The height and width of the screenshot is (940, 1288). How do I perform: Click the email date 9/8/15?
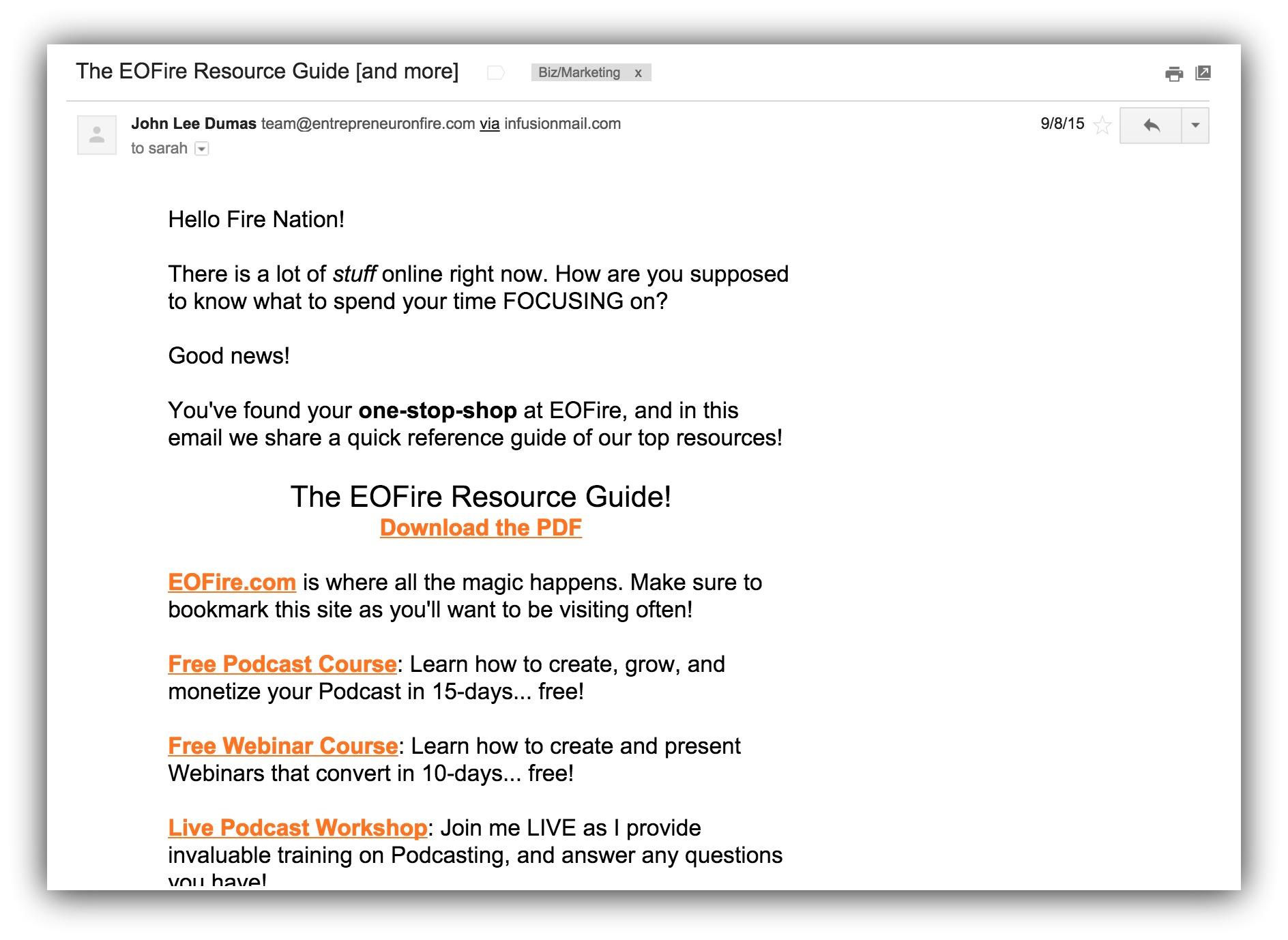pos(1062,123)
